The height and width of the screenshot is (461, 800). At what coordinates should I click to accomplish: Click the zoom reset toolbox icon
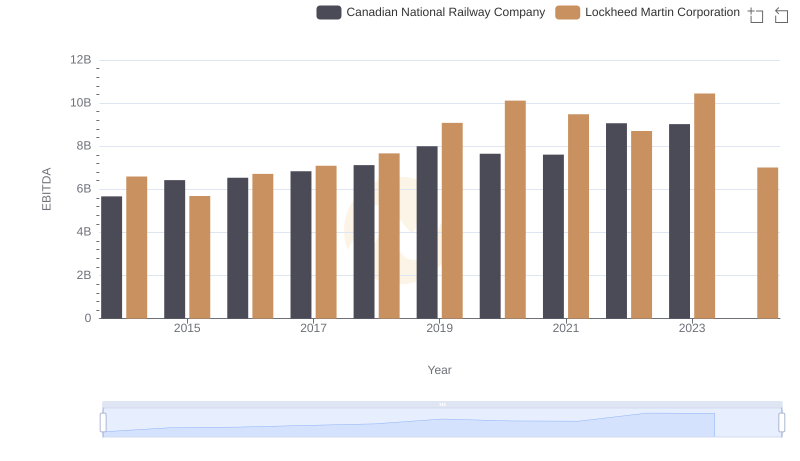point(781,15)
